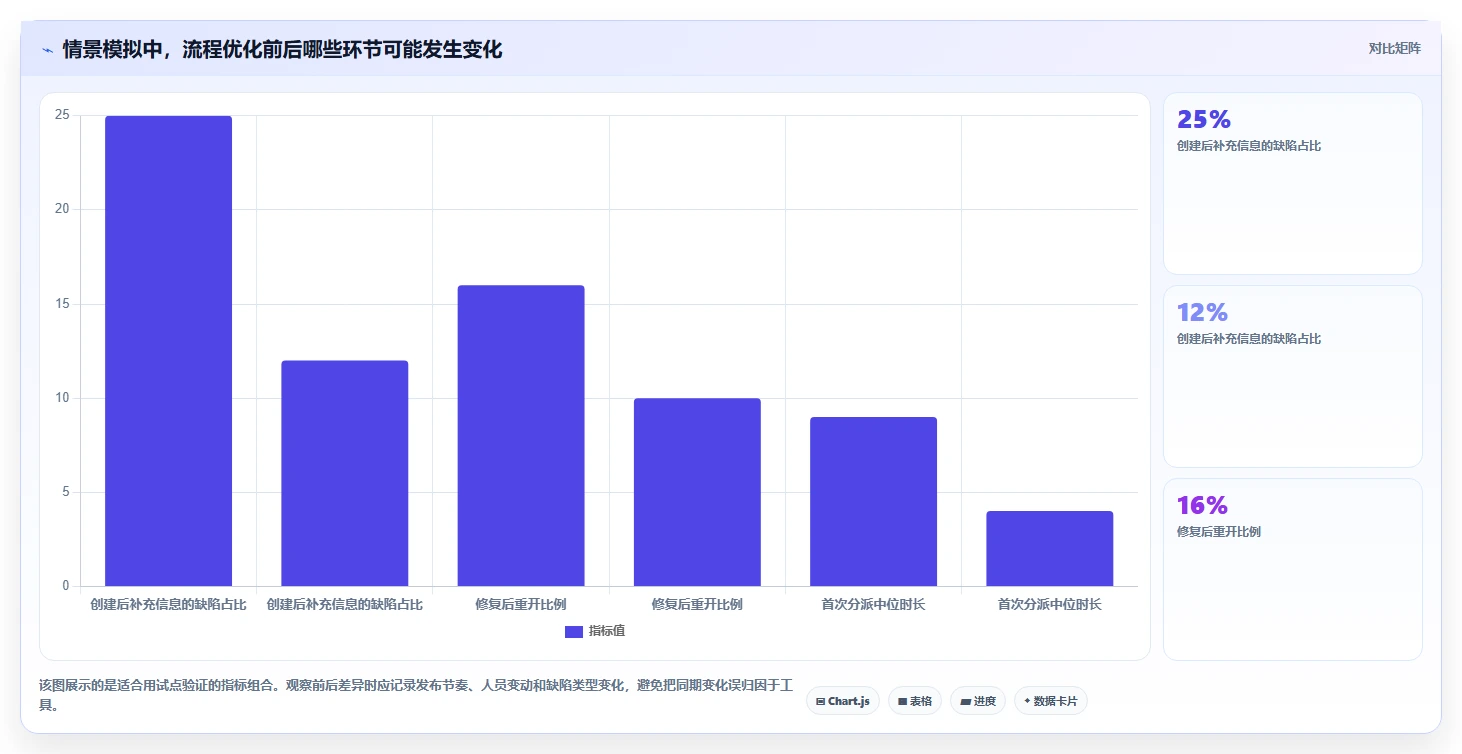Click the description paragraph starting 该图展示的是
Image resolution: width=1462 pixels, height=754 pixels.
pos(416,695)
